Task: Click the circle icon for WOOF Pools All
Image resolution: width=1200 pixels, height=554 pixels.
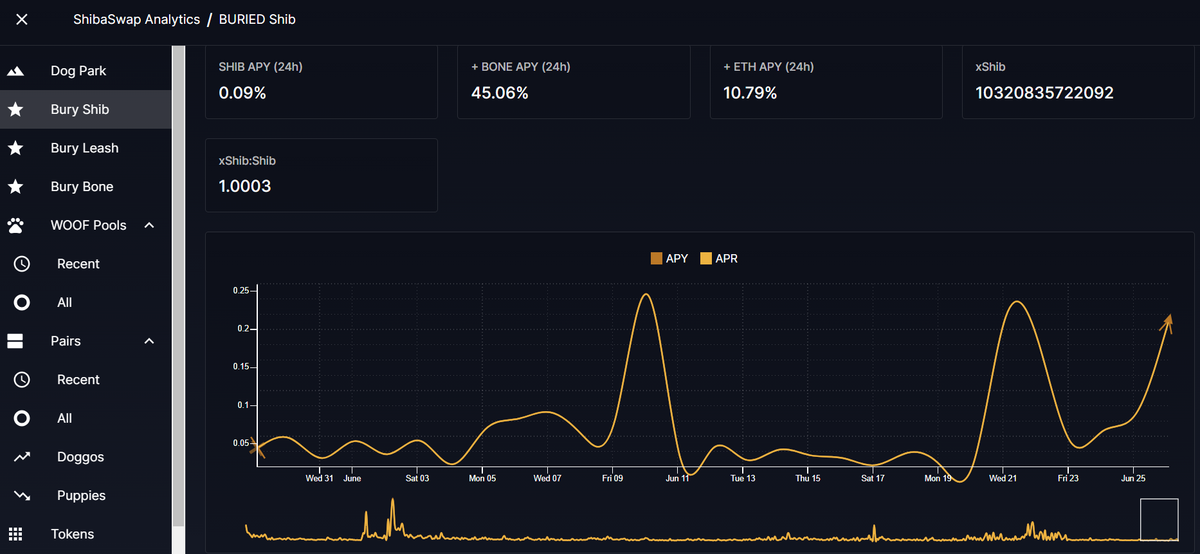Action: coord(22,302)
